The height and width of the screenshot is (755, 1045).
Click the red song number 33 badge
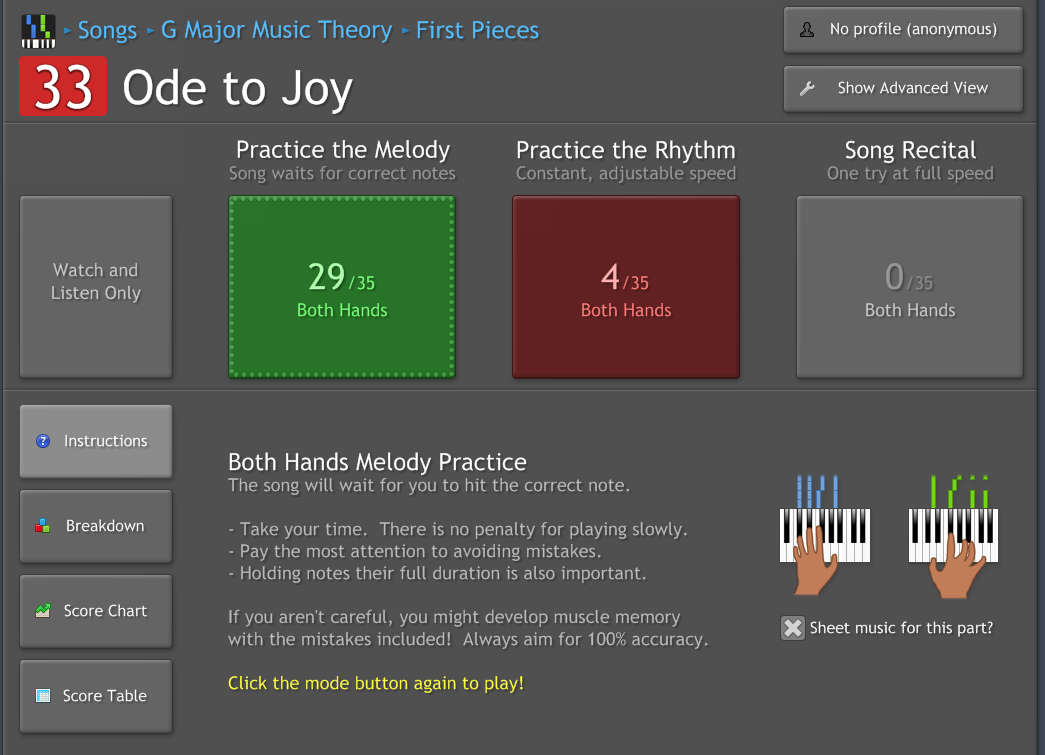[x=63, y=87]
